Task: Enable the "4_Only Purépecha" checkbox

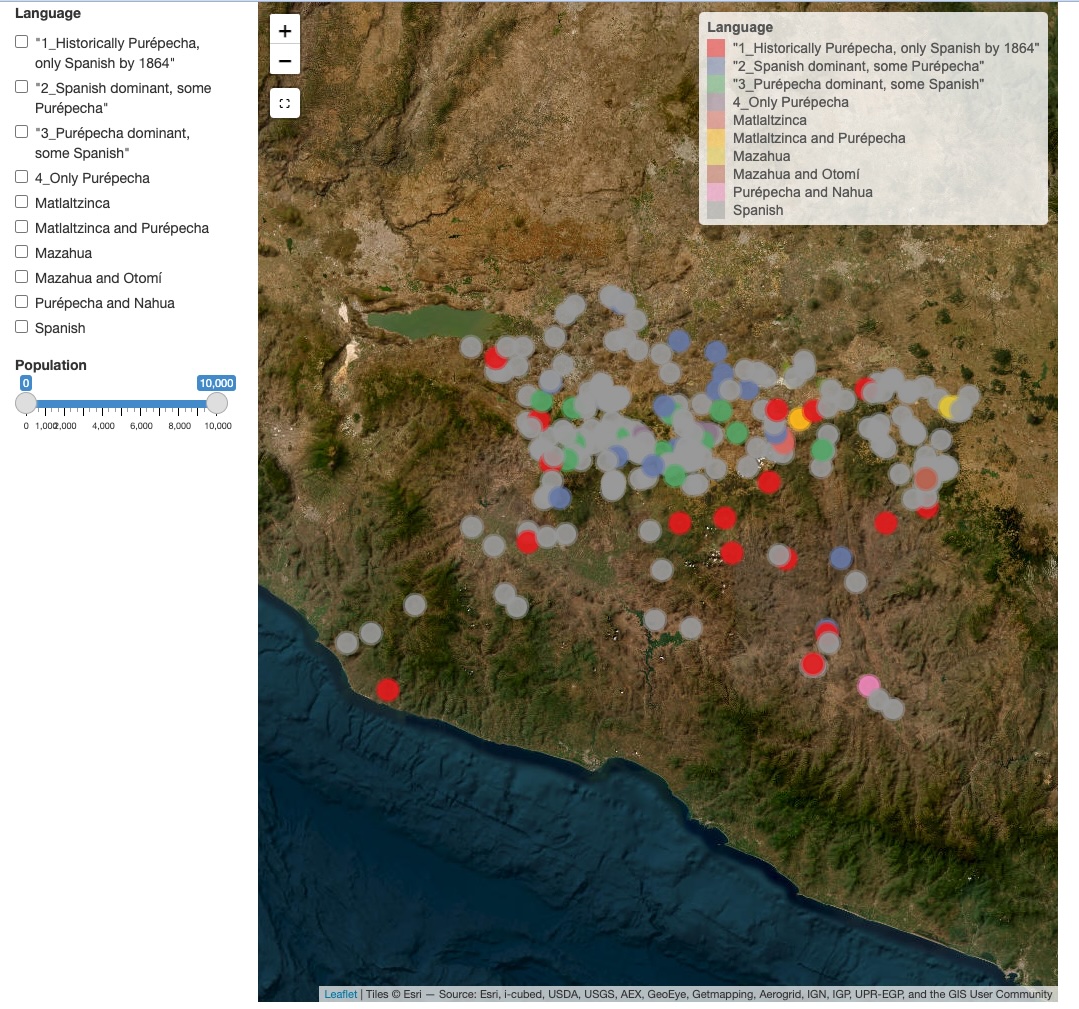Action: pyautogui.click(x=22, y=177)
